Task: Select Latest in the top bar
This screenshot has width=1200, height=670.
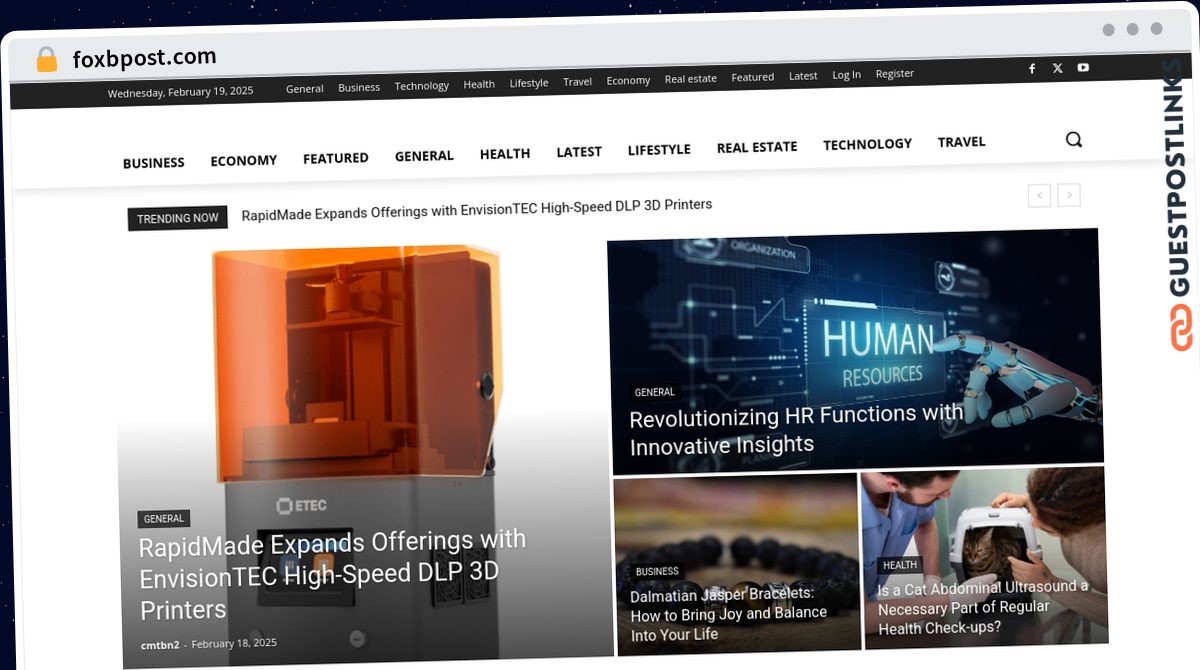Action: [803, 75]
